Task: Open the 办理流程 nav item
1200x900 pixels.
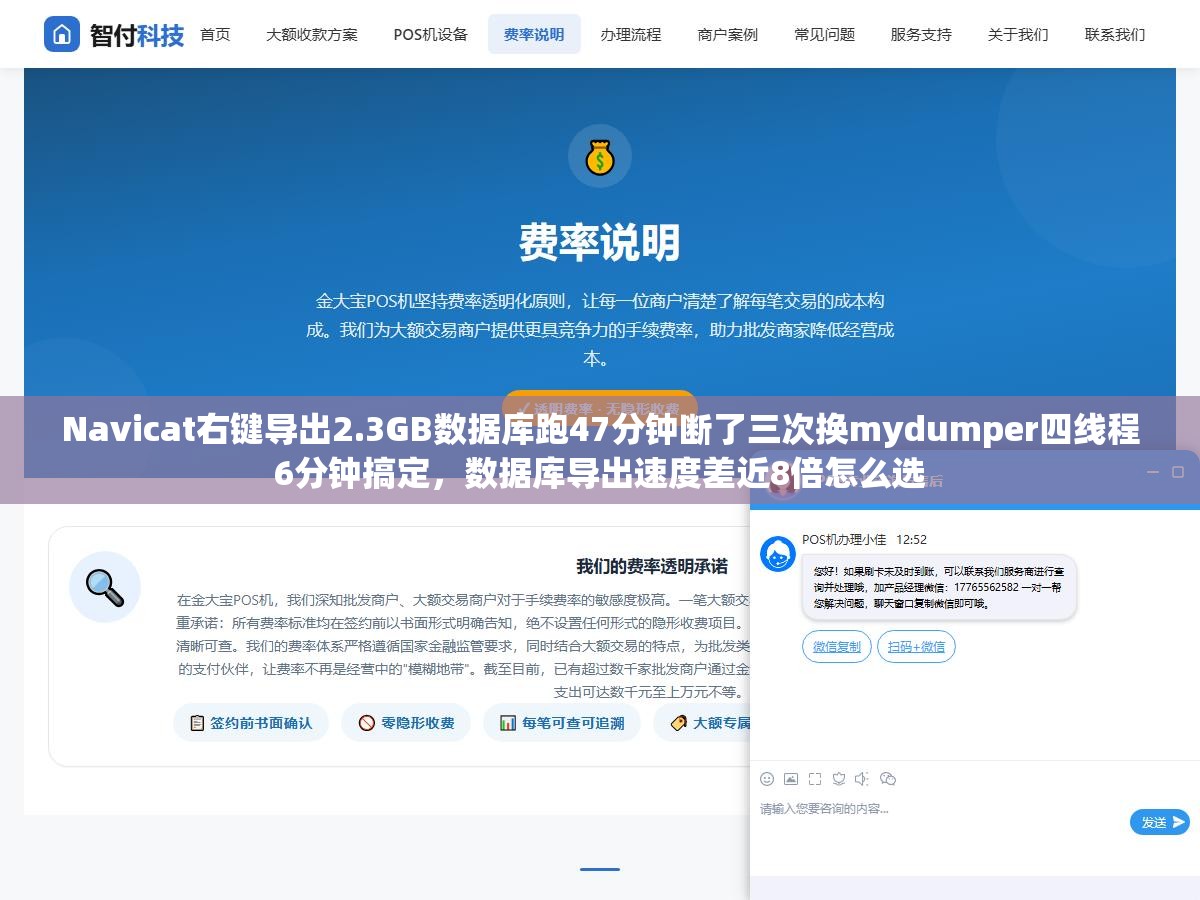Action: tap(630, 34)
